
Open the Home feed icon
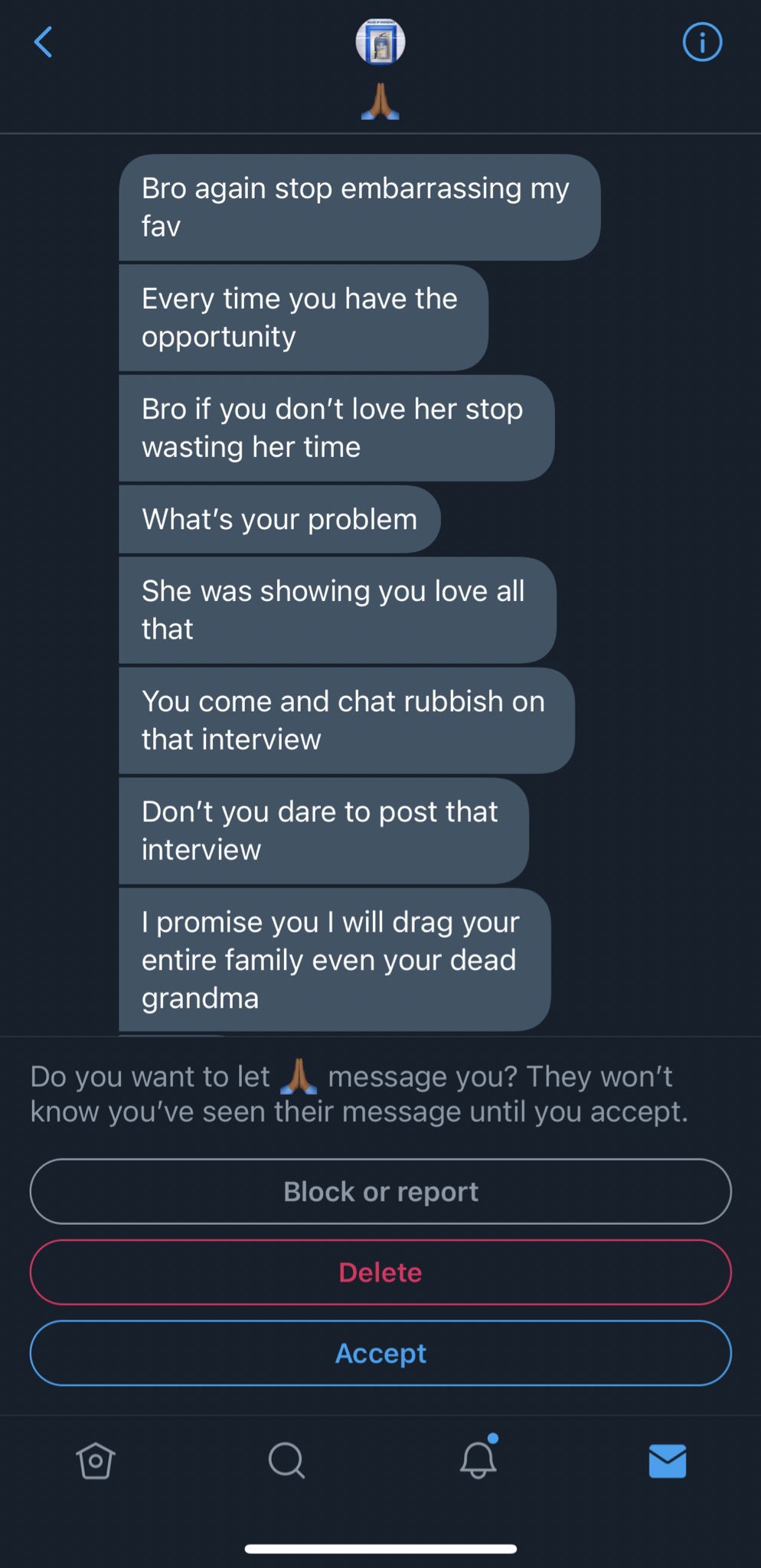coord(95,1459)
